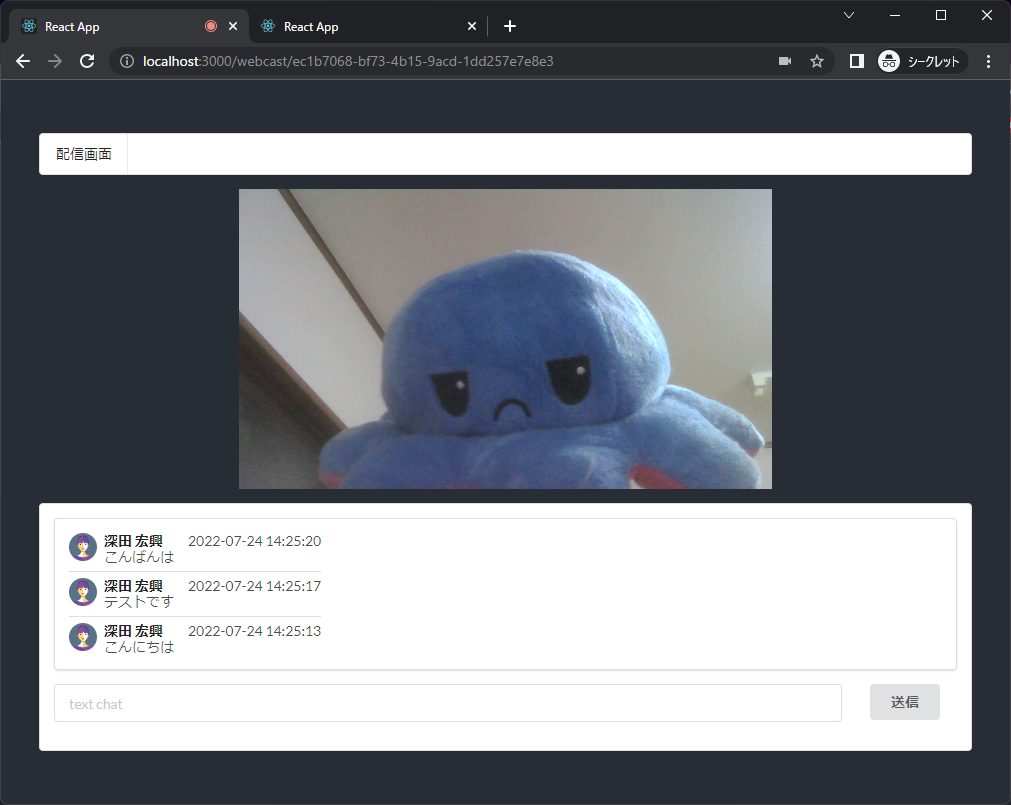Image resolution: width=1011 pixels, height=805 pixels.
Task: Go back to the previous page
Action: pyautogui.click(x=23, y=61)
